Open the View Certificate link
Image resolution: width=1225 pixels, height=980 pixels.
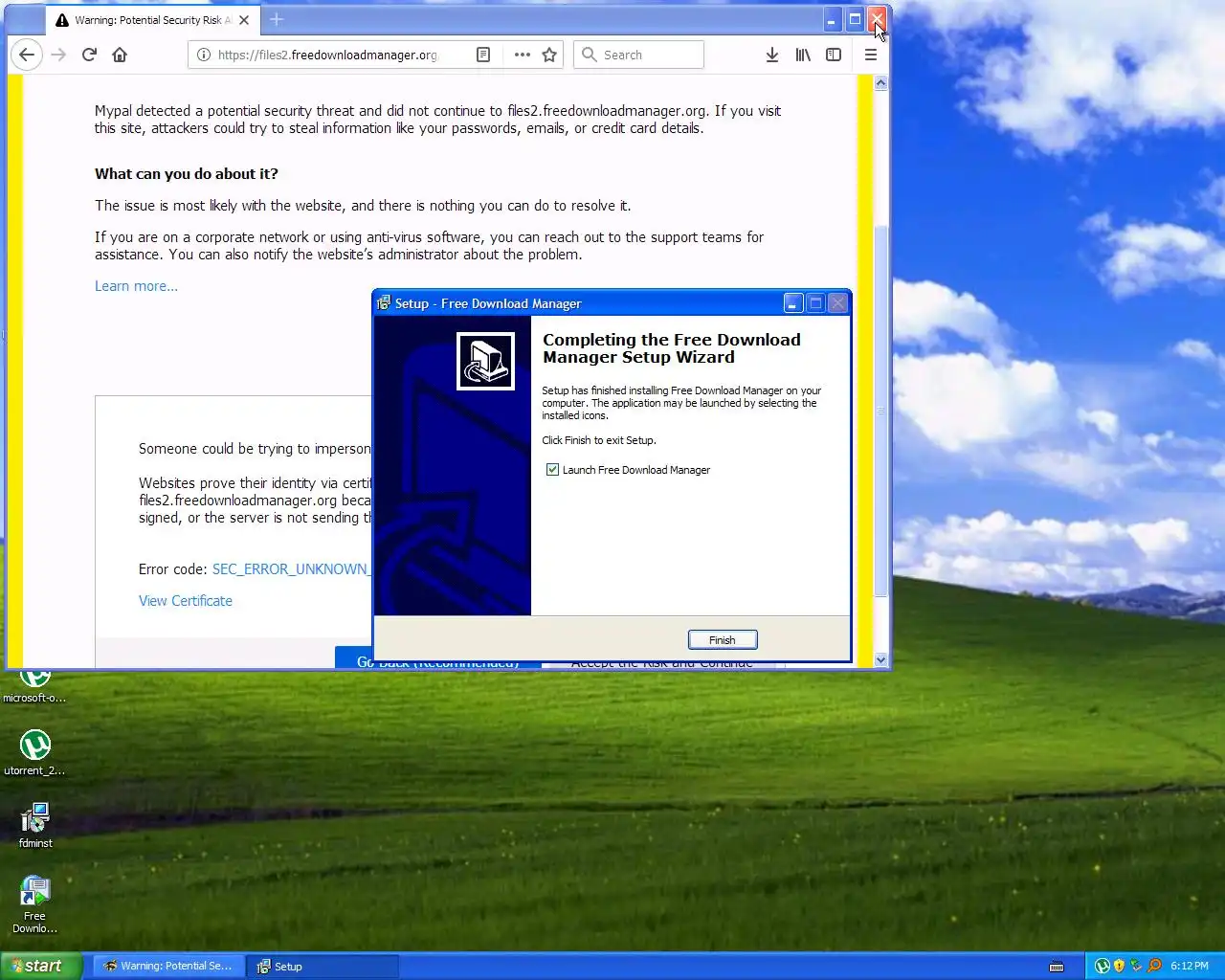pos(186,601)
